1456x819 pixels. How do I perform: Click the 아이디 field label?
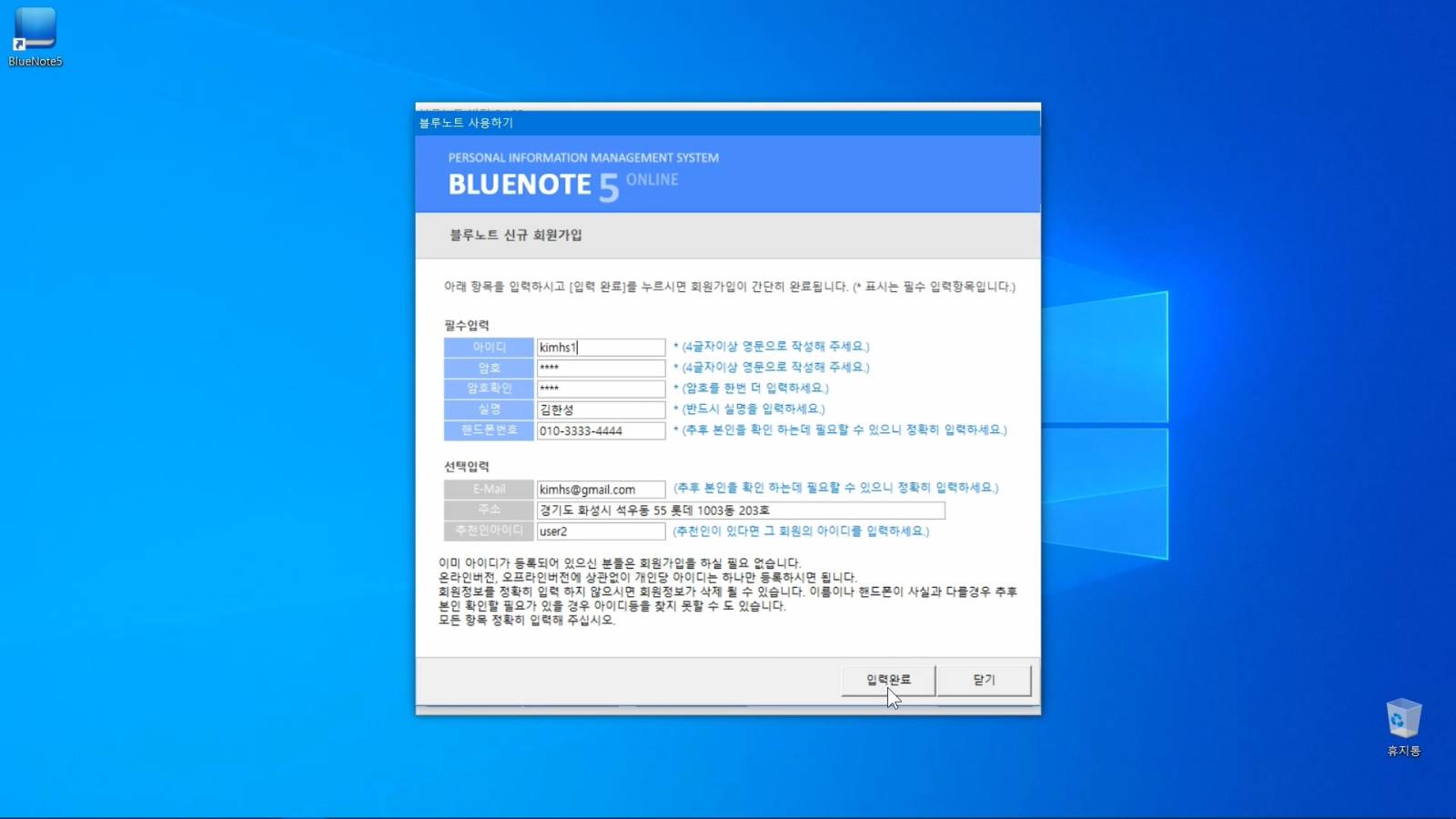point(489,348)
